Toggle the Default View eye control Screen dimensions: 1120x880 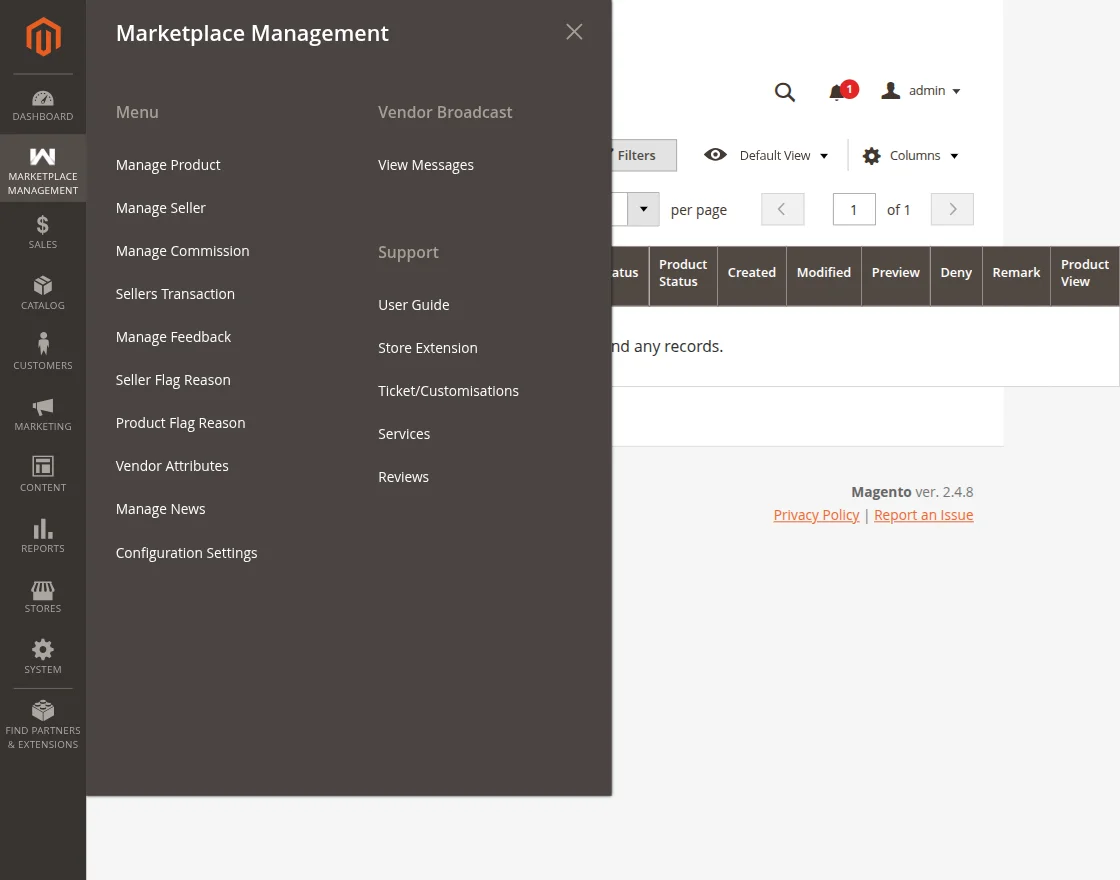point(716,155)
